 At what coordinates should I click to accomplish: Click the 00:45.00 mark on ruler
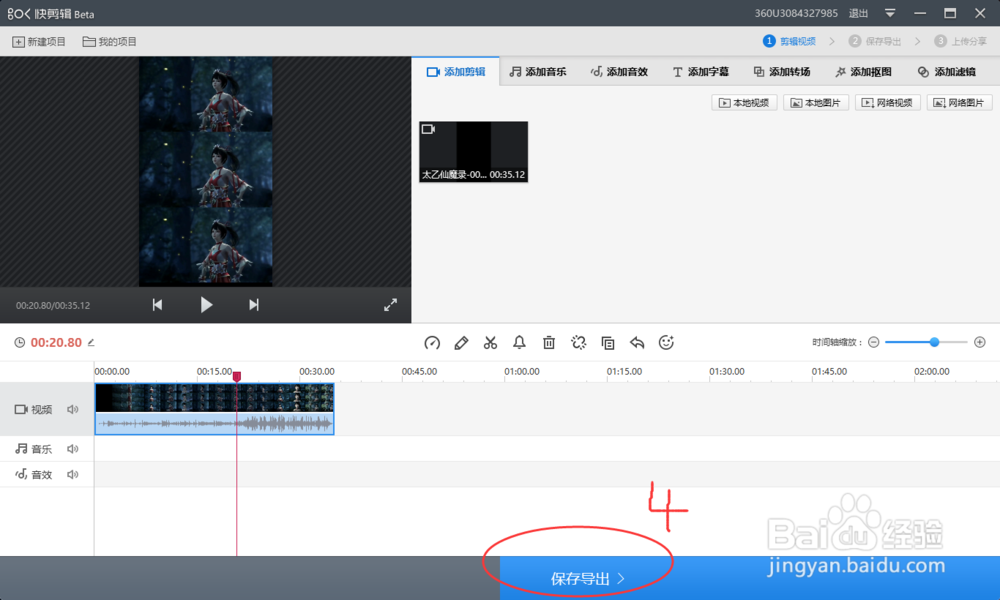(x=419, y=371)
